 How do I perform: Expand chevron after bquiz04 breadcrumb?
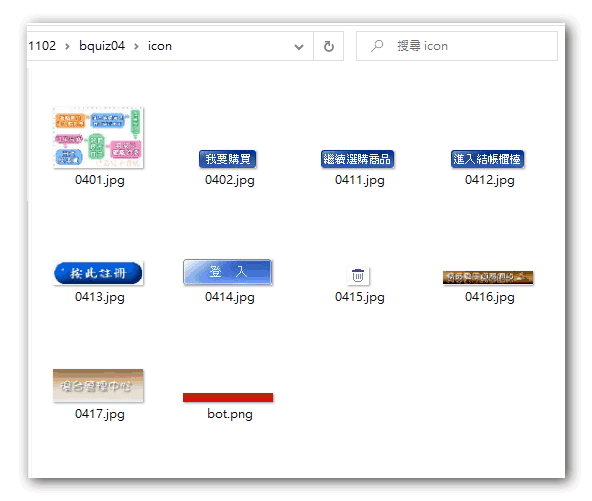click(136, 46)
